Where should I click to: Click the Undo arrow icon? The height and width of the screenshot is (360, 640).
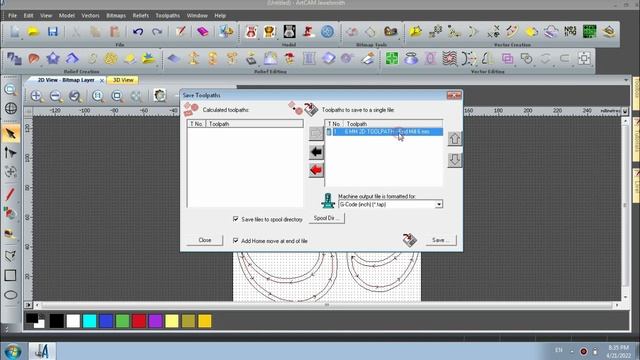138,32
